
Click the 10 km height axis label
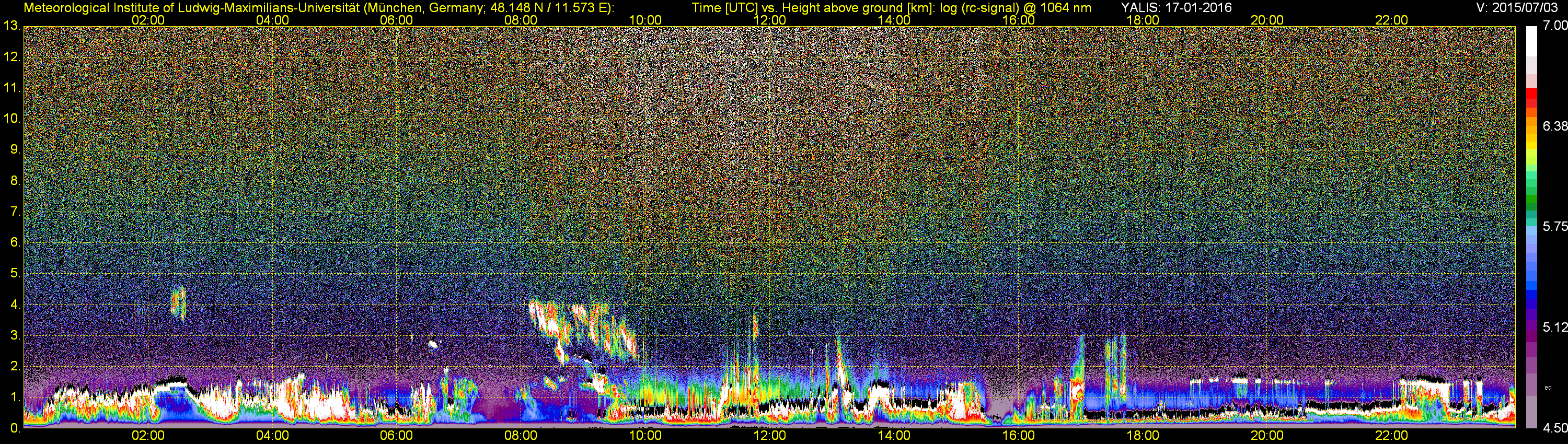(x=11, y=118)
